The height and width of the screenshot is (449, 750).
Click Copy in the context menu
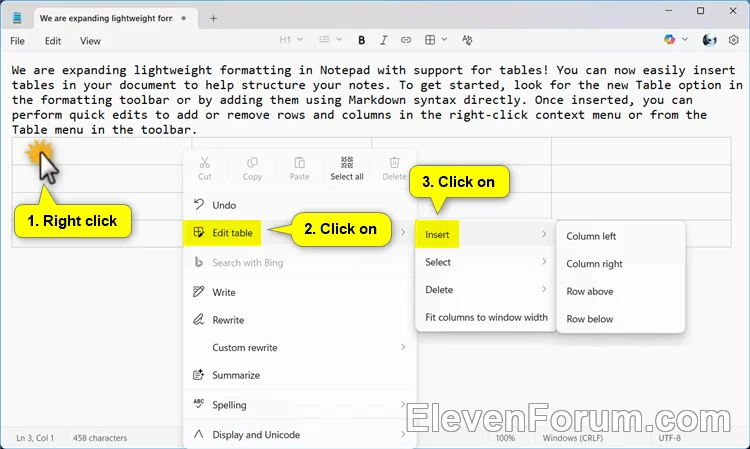pyautogui.click(x=252, y=169)
